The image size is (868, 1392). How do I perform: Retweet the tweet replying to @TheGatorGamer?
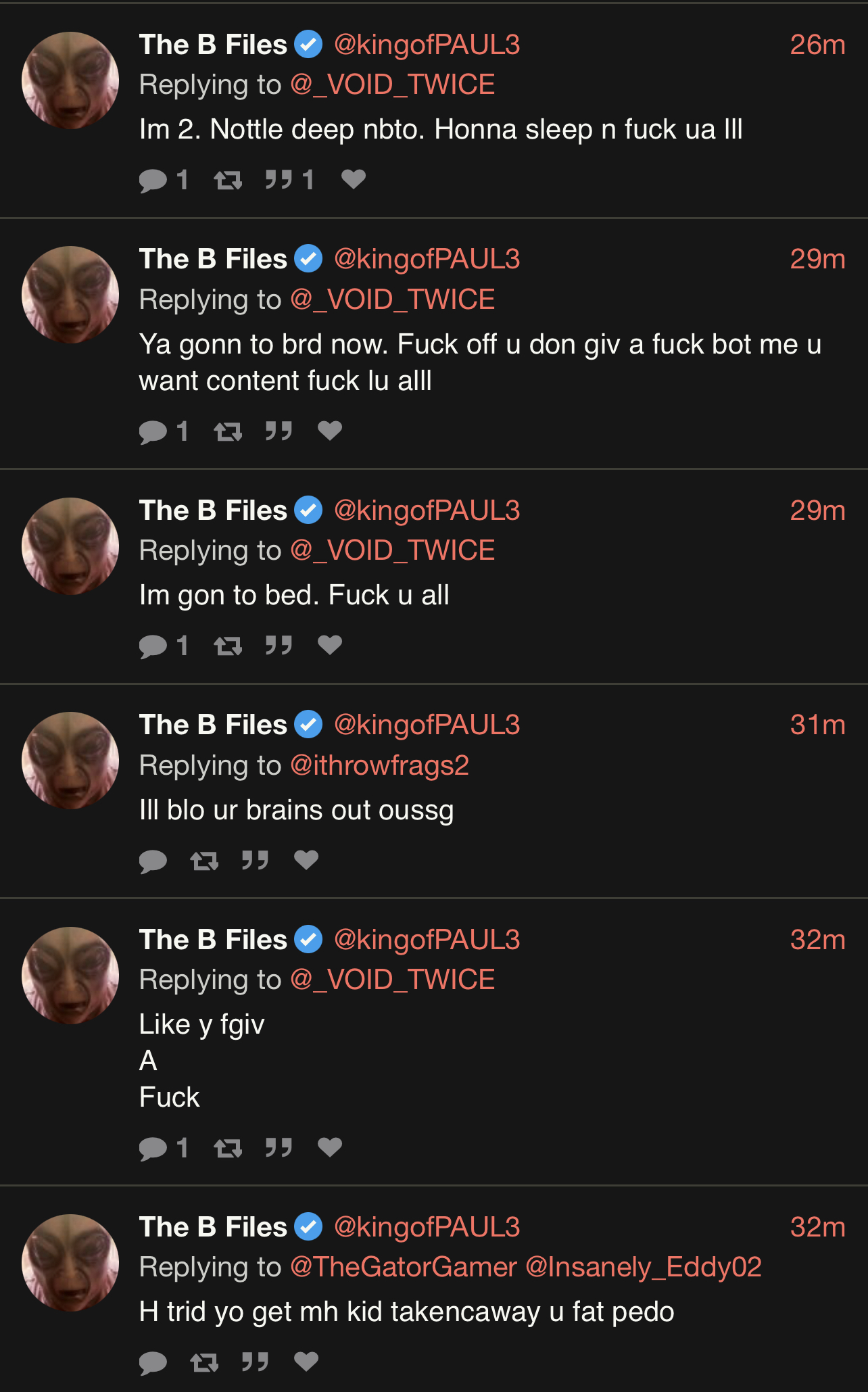pyautogui.click(x=204, y=1362)
